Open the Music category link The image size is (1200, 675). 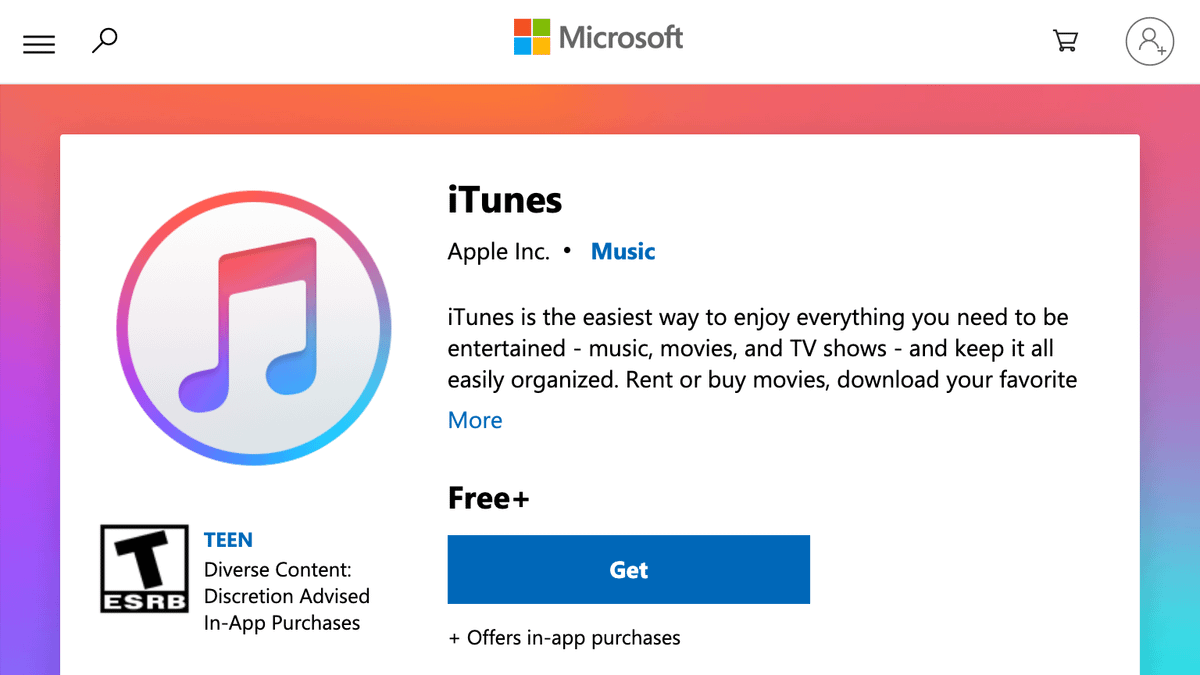pos(623,252)
